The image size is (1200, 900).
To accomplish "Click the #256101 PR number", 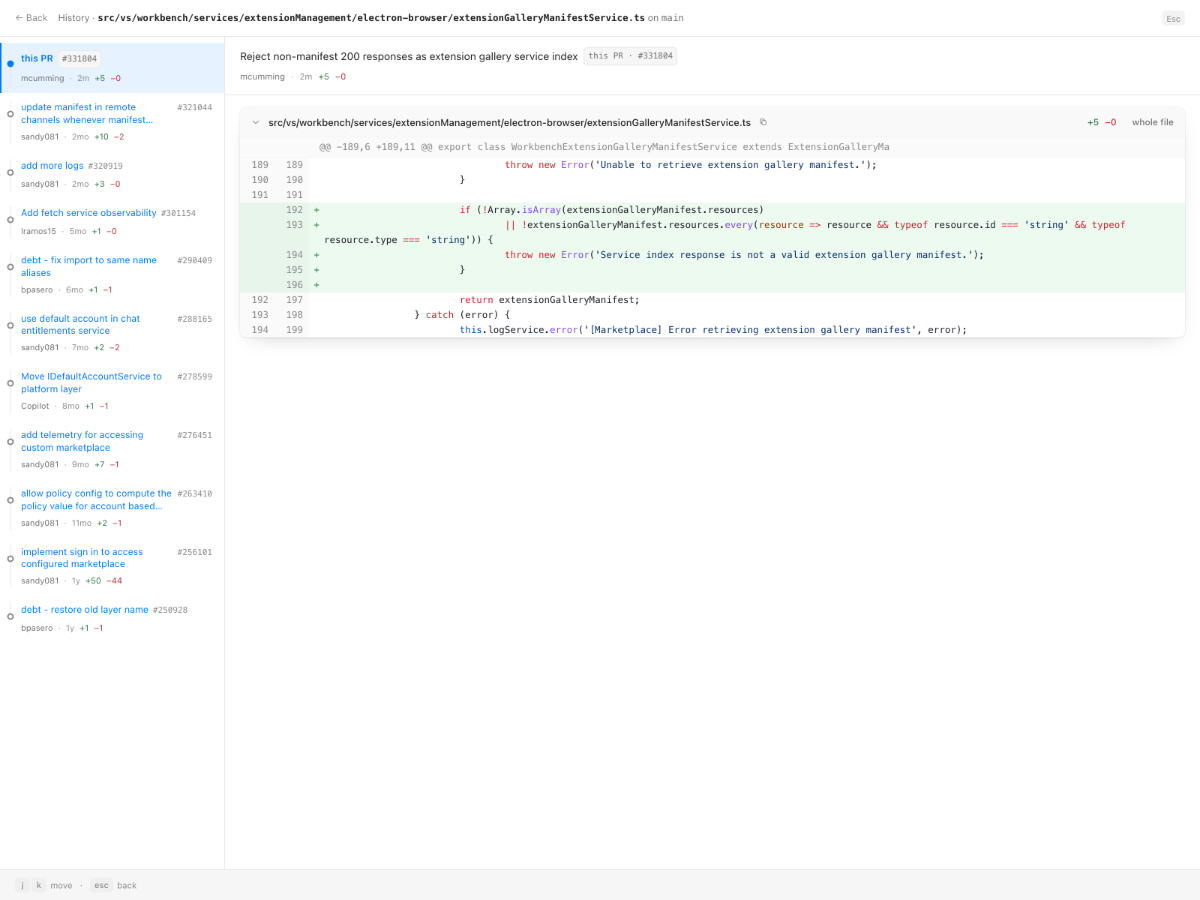I will (x=195, y=552).
